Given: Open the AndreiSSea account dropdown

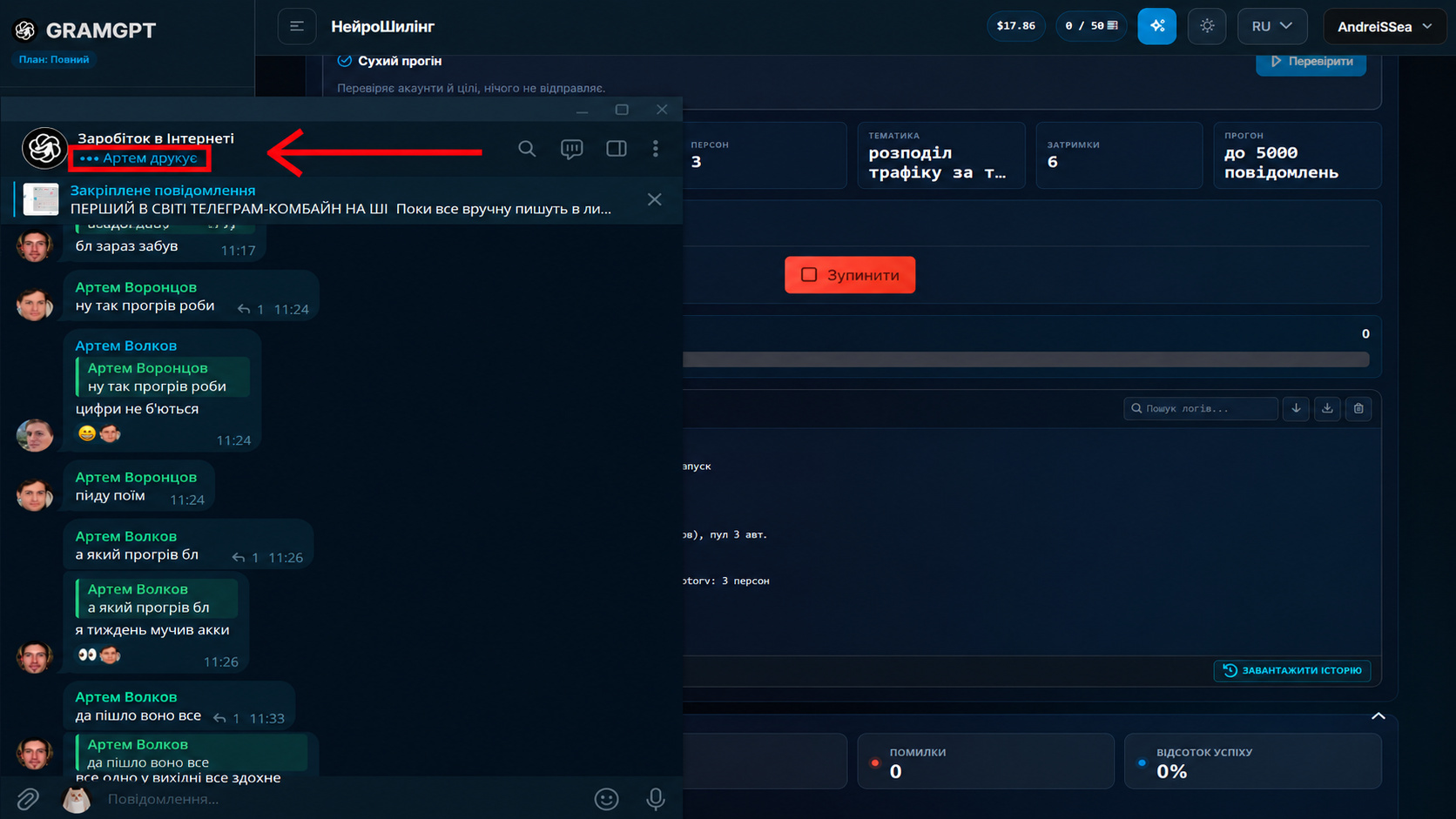Looking at the screenshot, I should click(x=1385, y=26).
